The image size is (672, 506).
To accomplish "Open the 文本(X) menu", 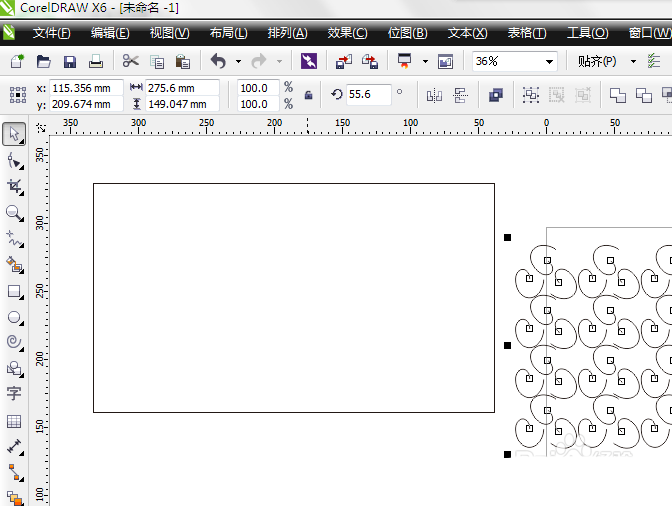I will click(x=467, y=33).
